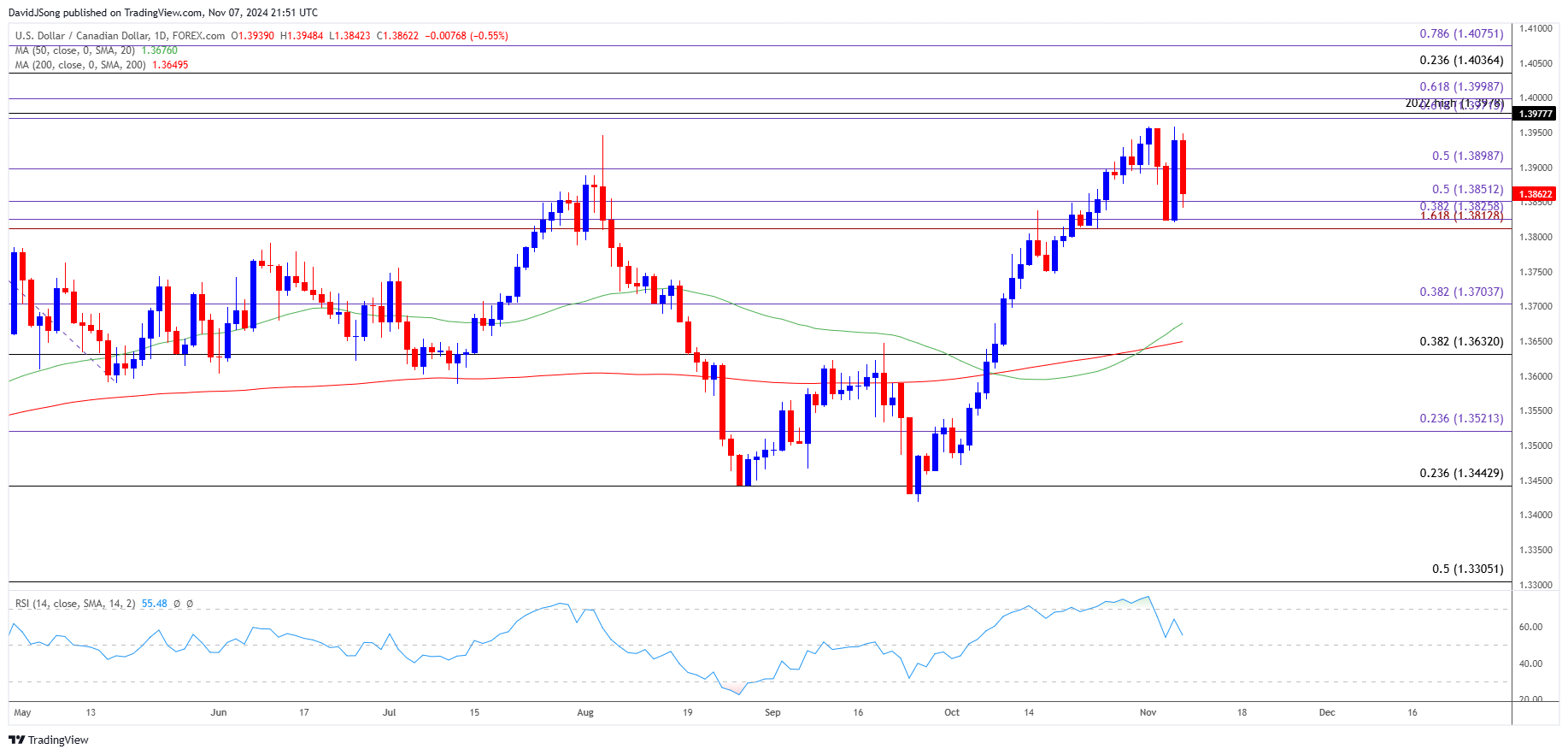Click the 0.5 (1.33051) Fibonacci level label
Screen dimensions: 1568x755
click(1467, 569)
